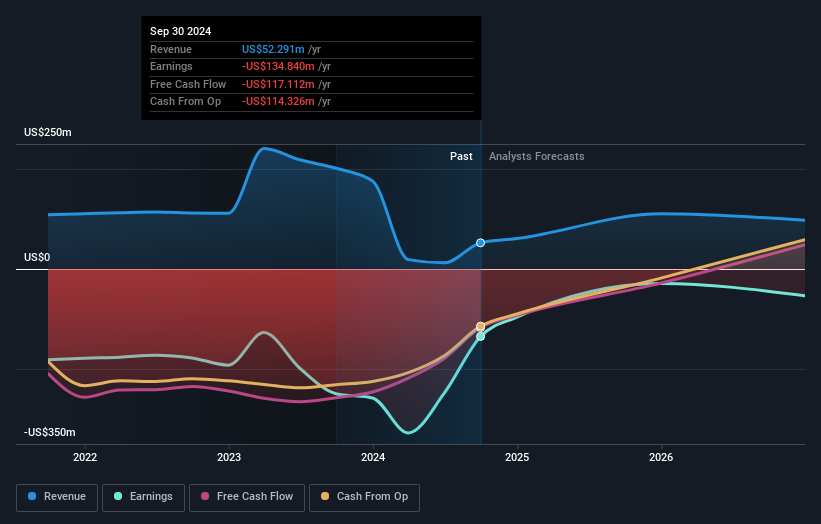Toggle the Earnings series in the legend

click(143, 497)
